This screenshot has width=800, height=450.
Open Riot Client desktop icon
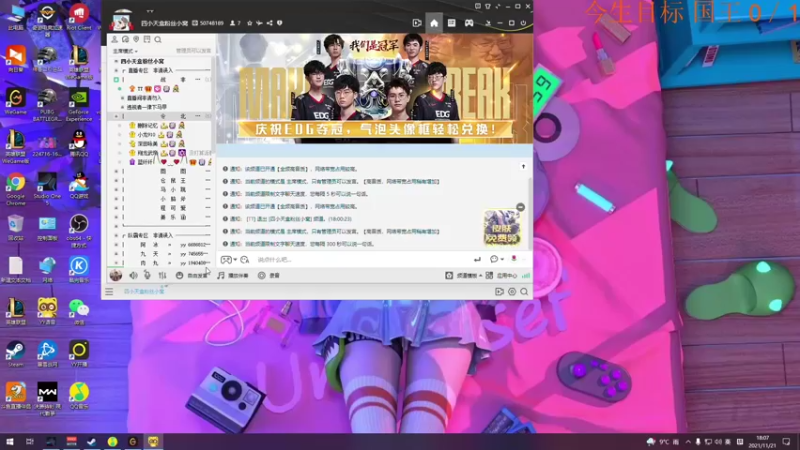[79, 17]
